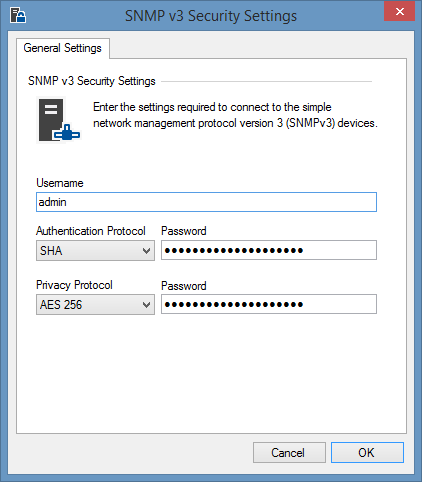Screen dimensions: 422x482
Task: Click the server network device icon
Action: pos(59,120)
